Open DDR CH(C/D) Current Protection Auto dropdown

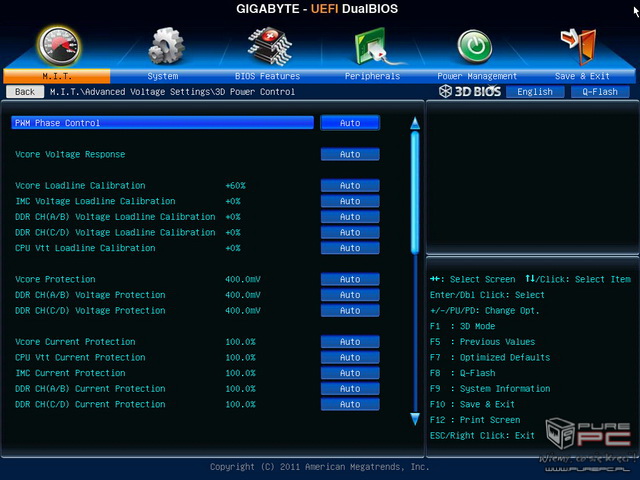click(350, 404)
